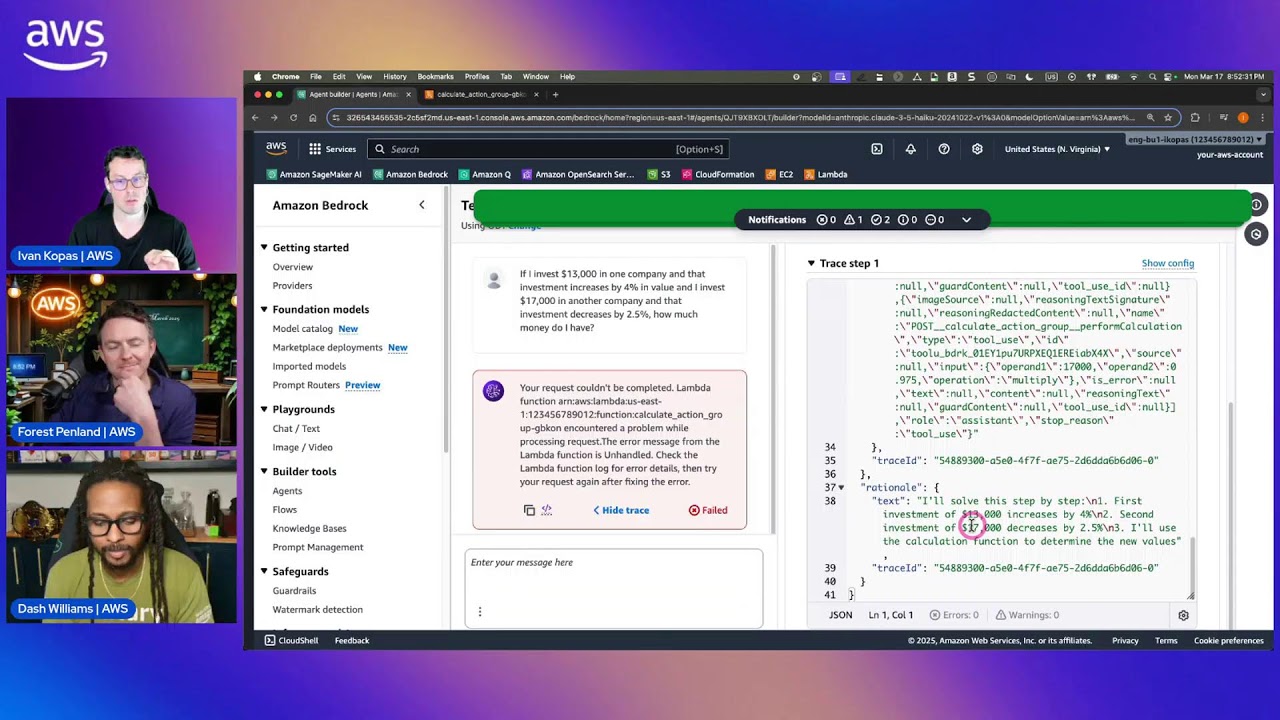Screen dimensions: 1280x720
Task: Open Guardrails under Safeguards
Action: (294, 591)
